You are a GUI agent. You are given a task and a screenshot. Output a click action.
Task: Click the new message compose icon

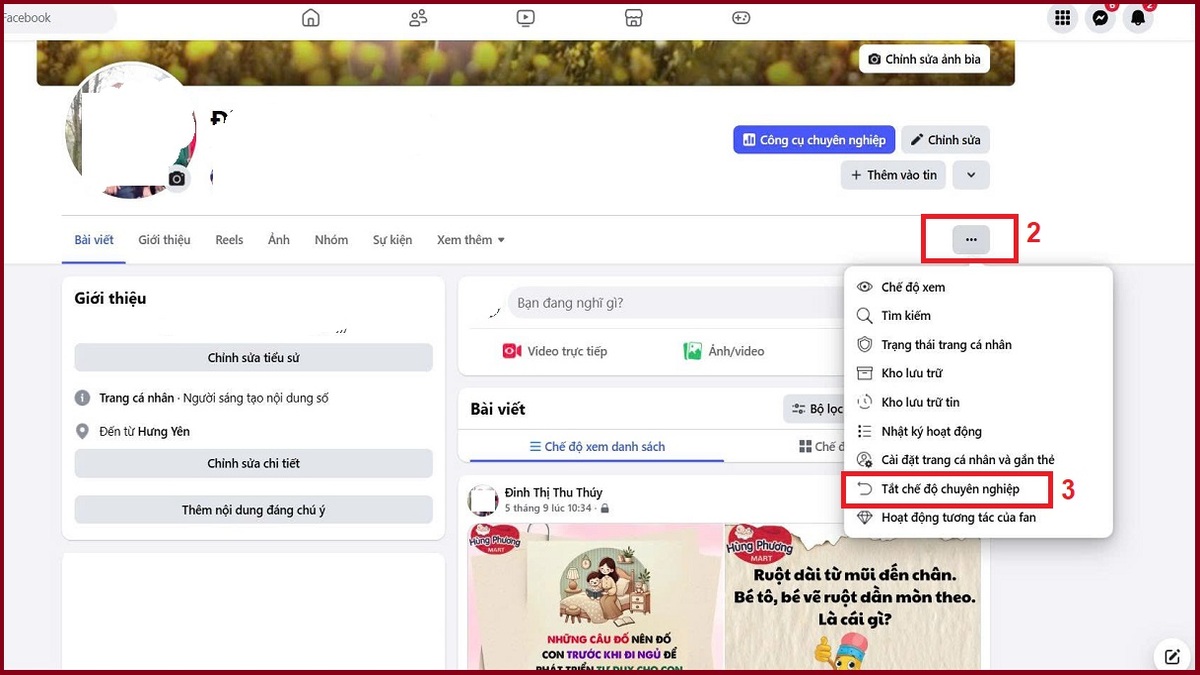(1172, 656)
